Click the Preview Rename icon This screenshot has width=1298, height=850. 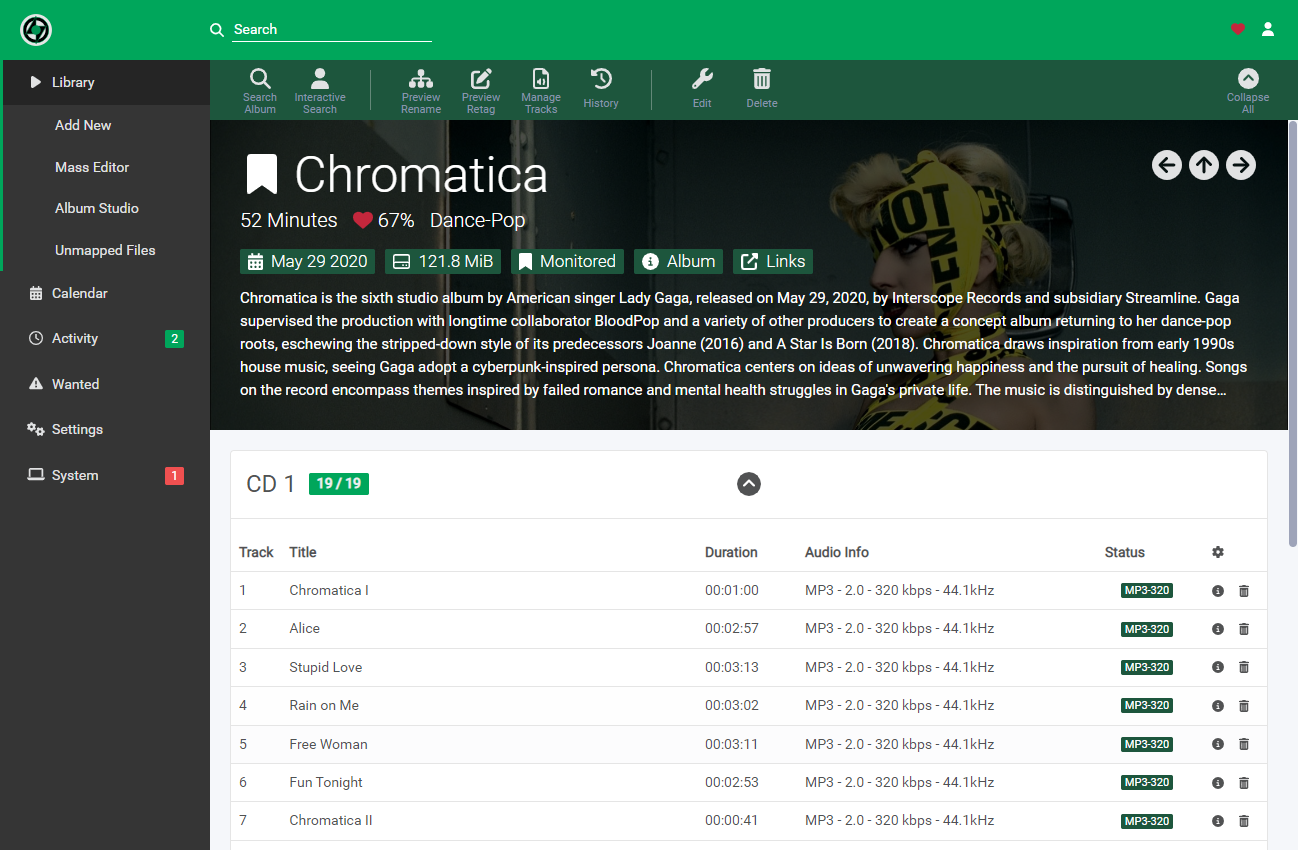(x=421, y=90)
